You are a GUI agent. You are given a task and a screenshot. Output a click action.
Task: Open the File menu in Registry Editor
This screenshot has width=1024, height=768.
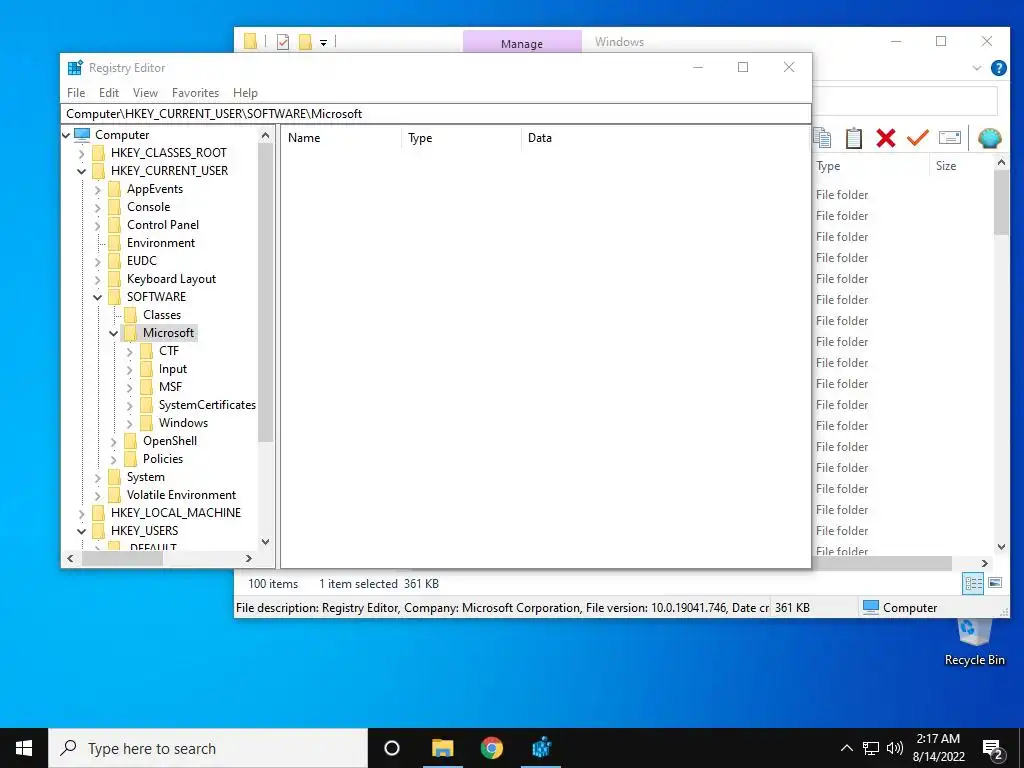pyautogui.click(x=76, y=93)
